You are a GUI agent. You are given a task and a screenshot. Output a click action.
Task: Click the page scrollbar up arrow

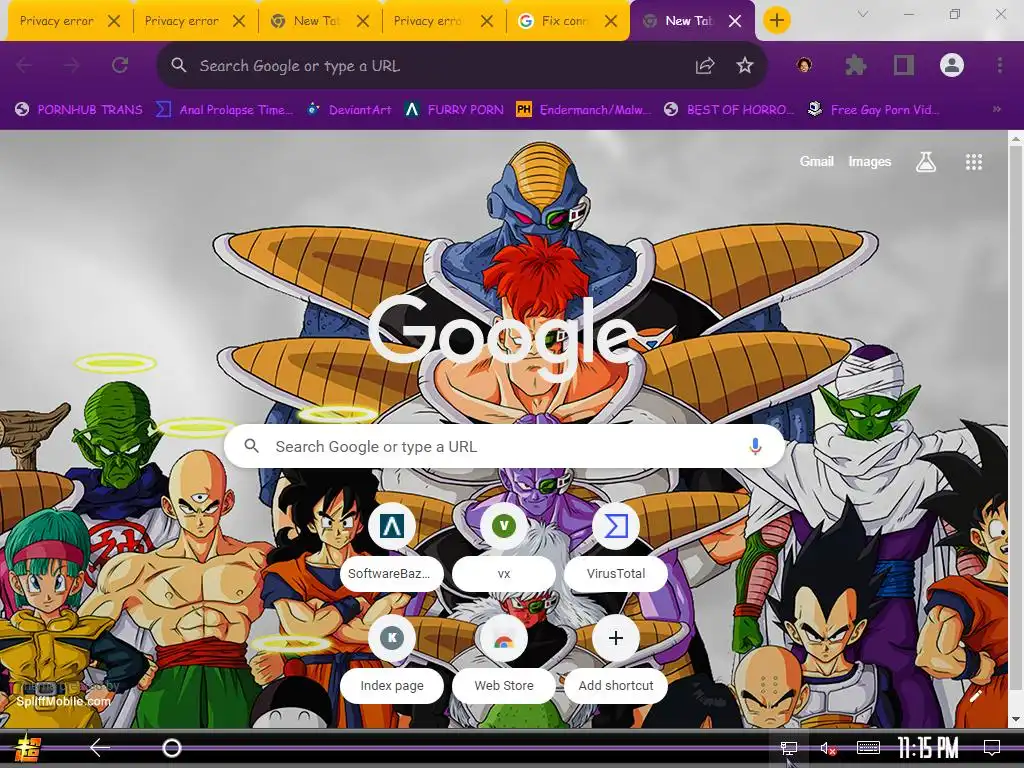[x=1016, y=138]
